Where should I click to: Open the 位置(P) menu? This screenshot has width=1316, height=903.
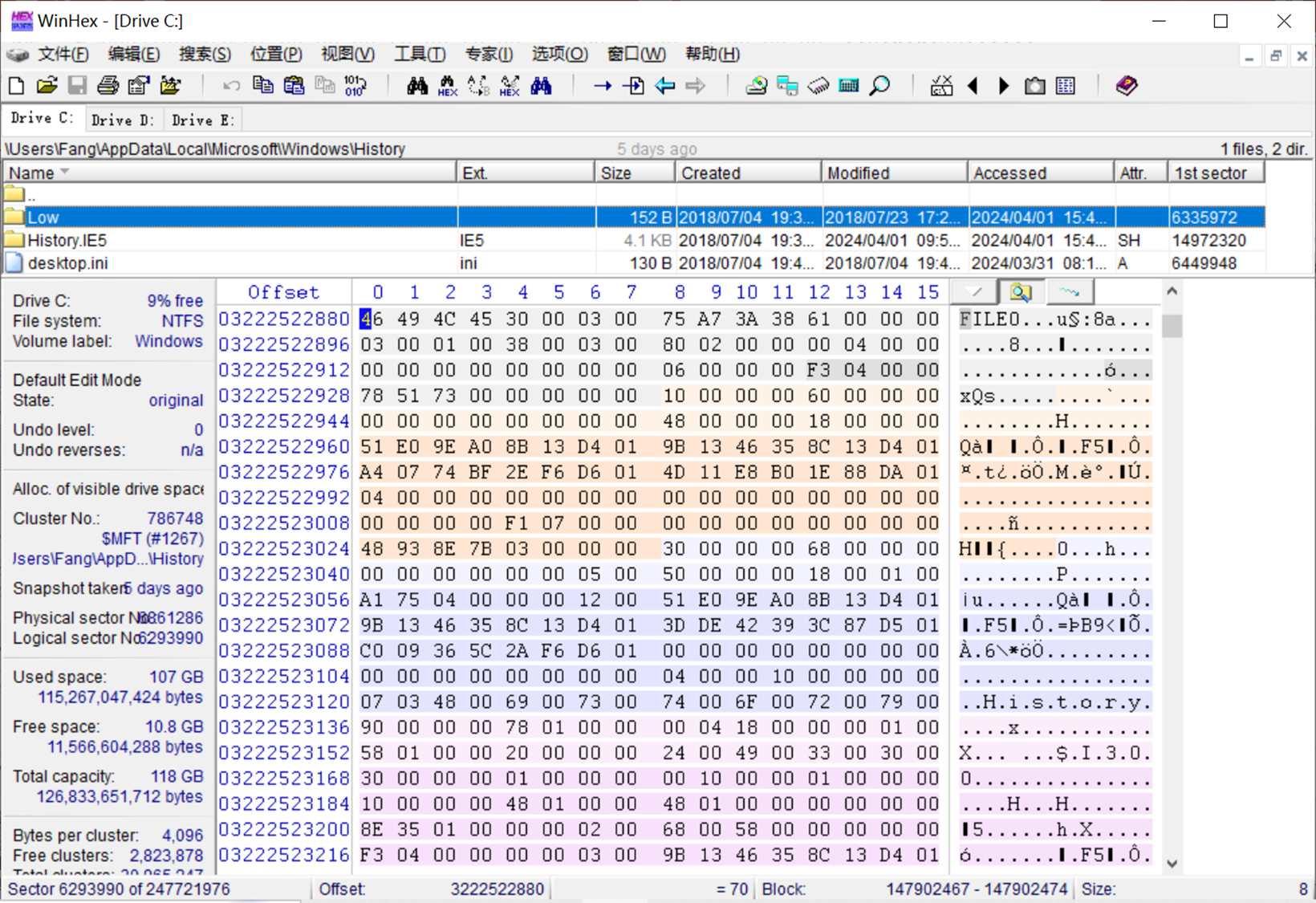276,54
